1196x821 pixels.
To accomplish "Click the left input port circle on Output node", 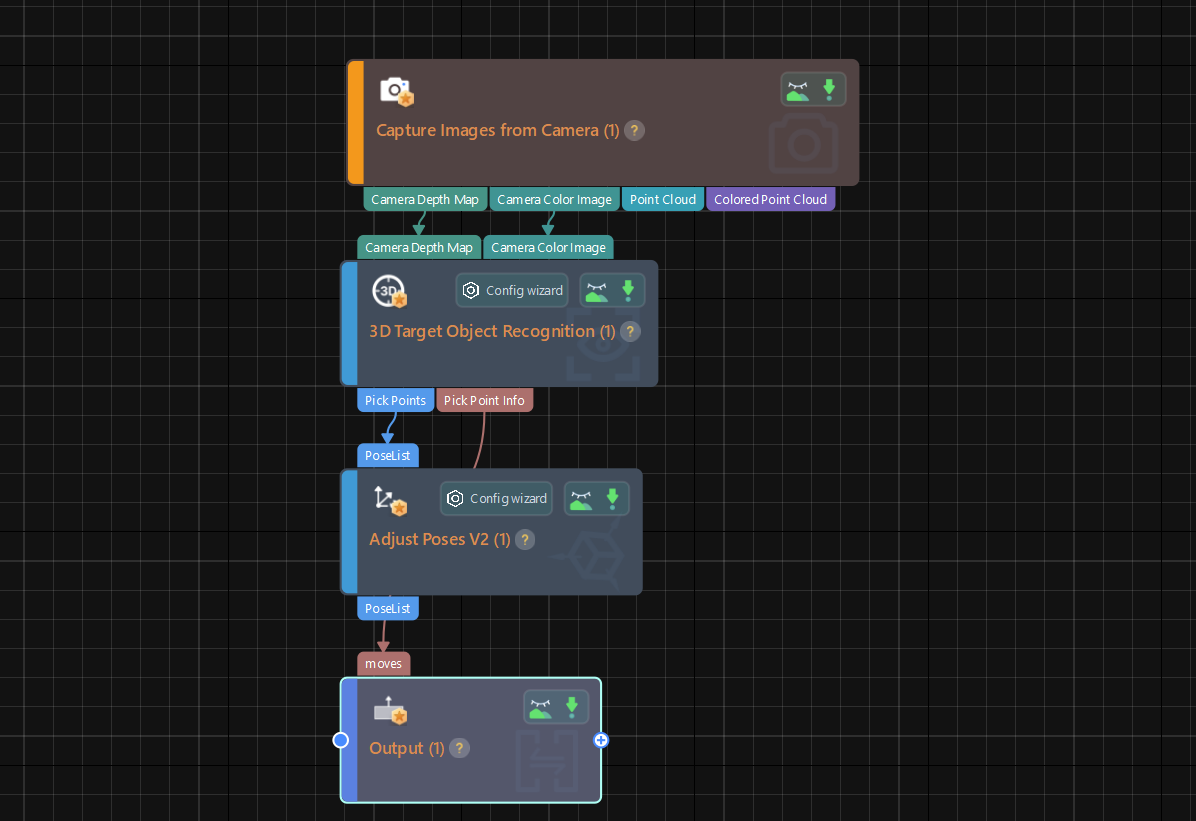I will click(x=340, y=740).
